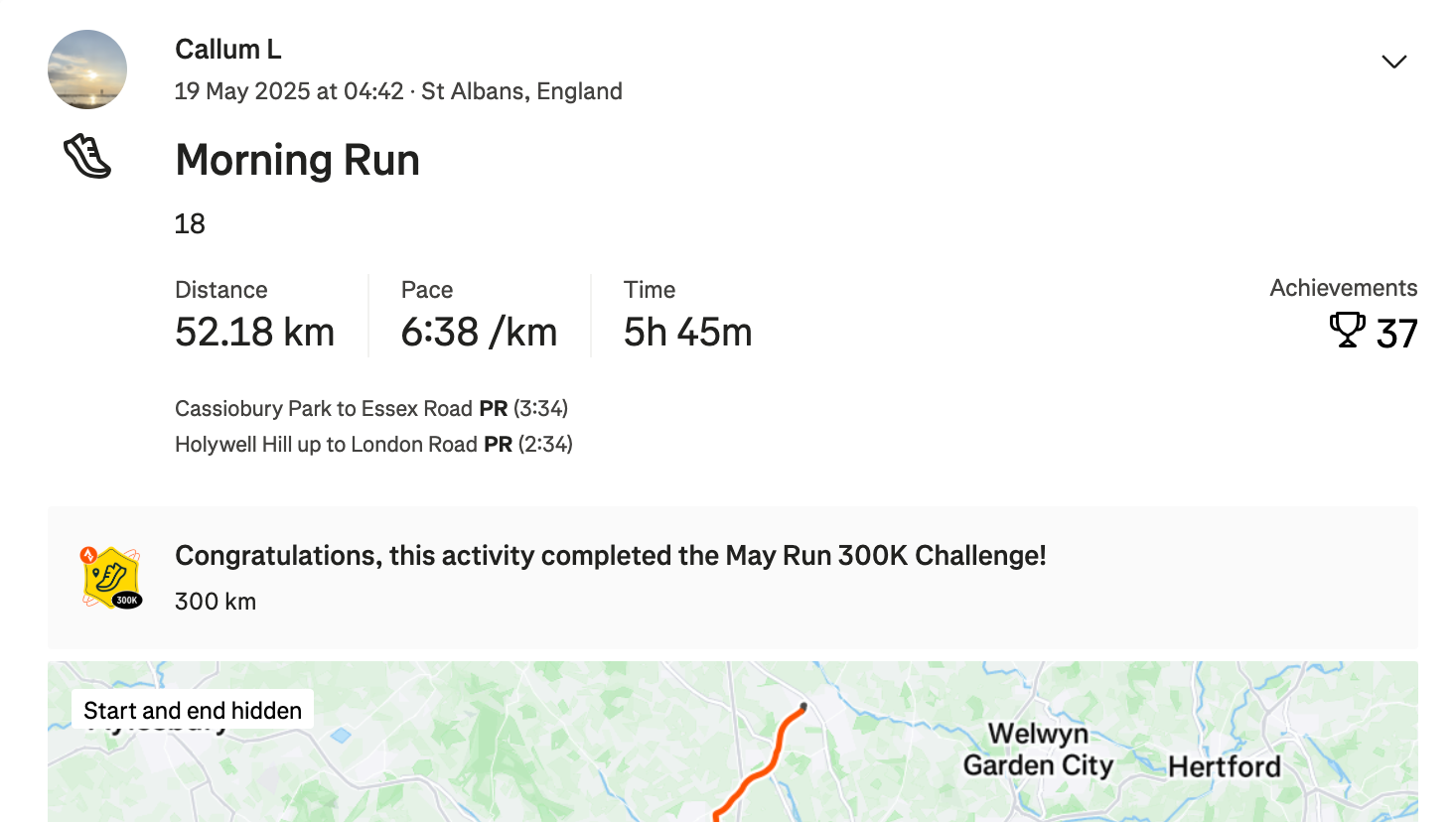Select the challenge completed congratulations headline
1456x822 pixels.
tap(611, 555)
